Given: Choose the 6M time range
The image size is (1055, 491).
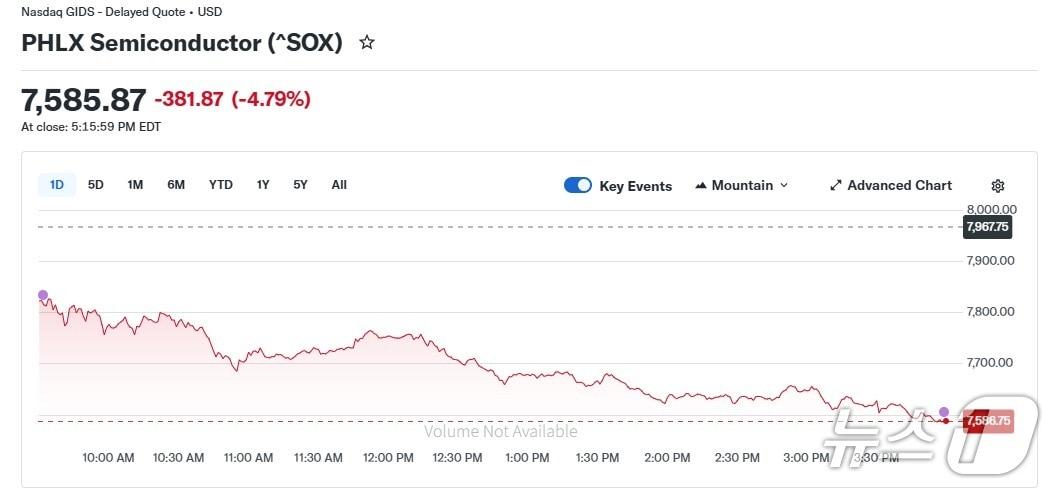Looking at the screenshot, I should tap(176, 185).
